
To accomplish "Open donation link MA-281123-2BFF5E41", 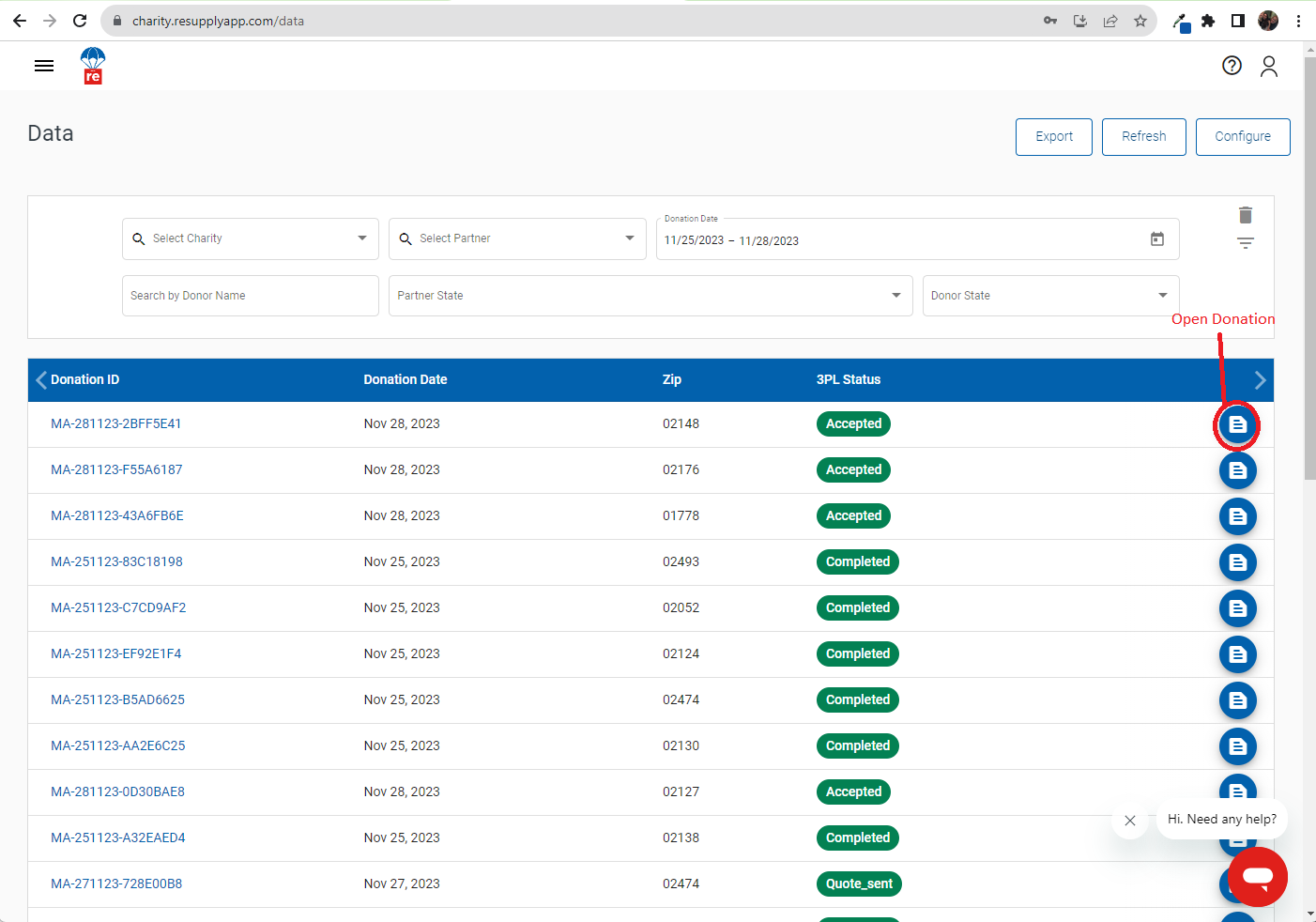I will (x=116, y=423).
